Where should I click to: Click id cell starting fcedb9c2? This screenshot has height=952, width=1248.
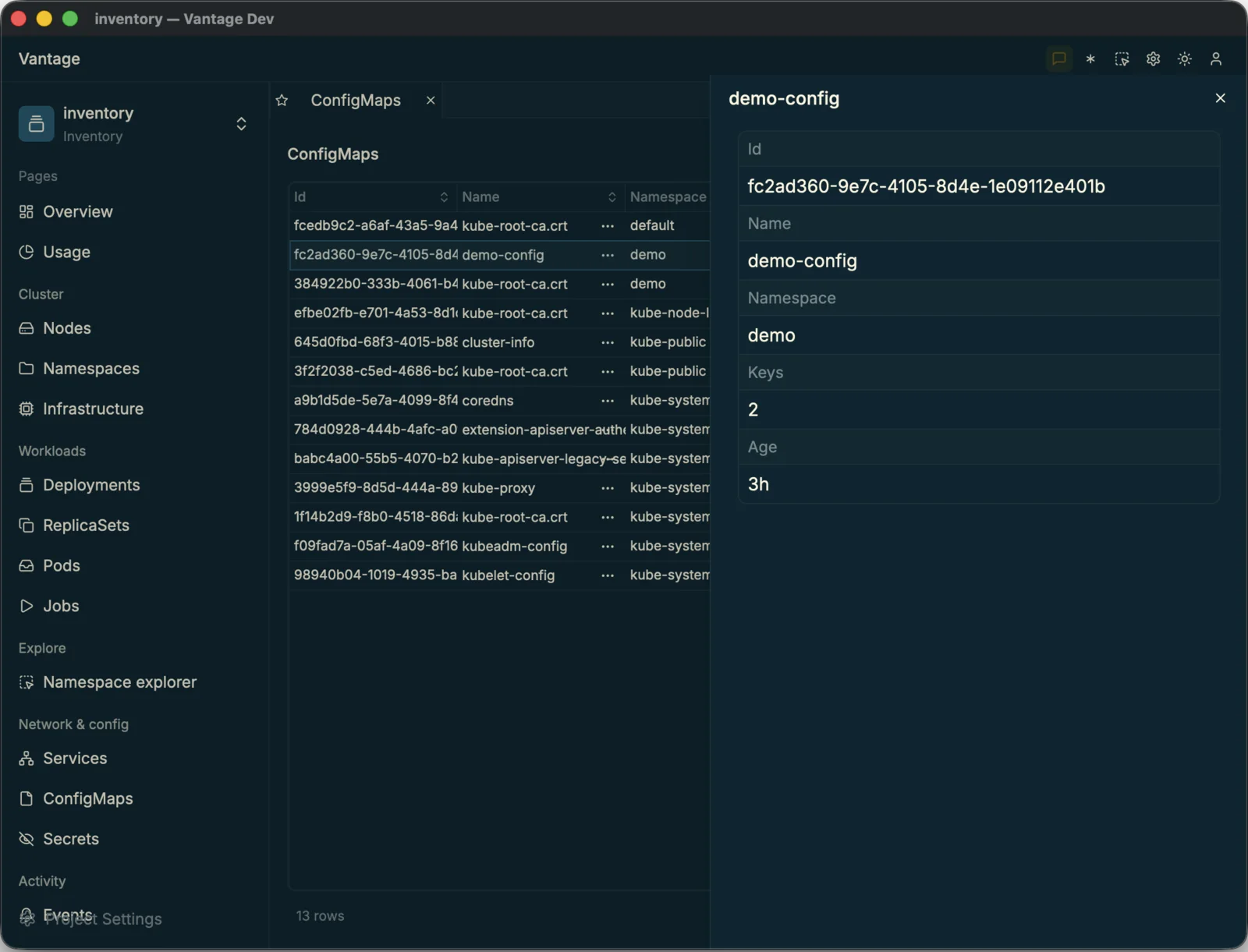376,225
